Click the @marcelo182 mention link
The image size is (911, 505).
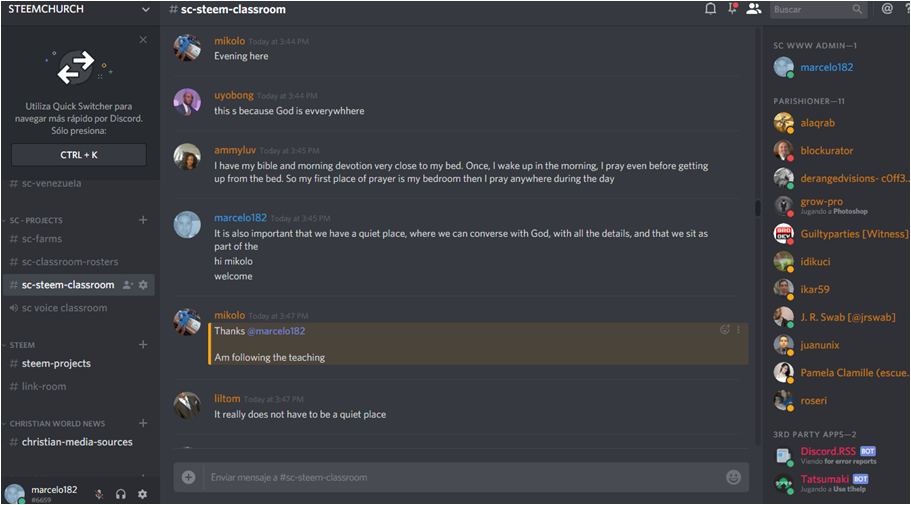276,331
